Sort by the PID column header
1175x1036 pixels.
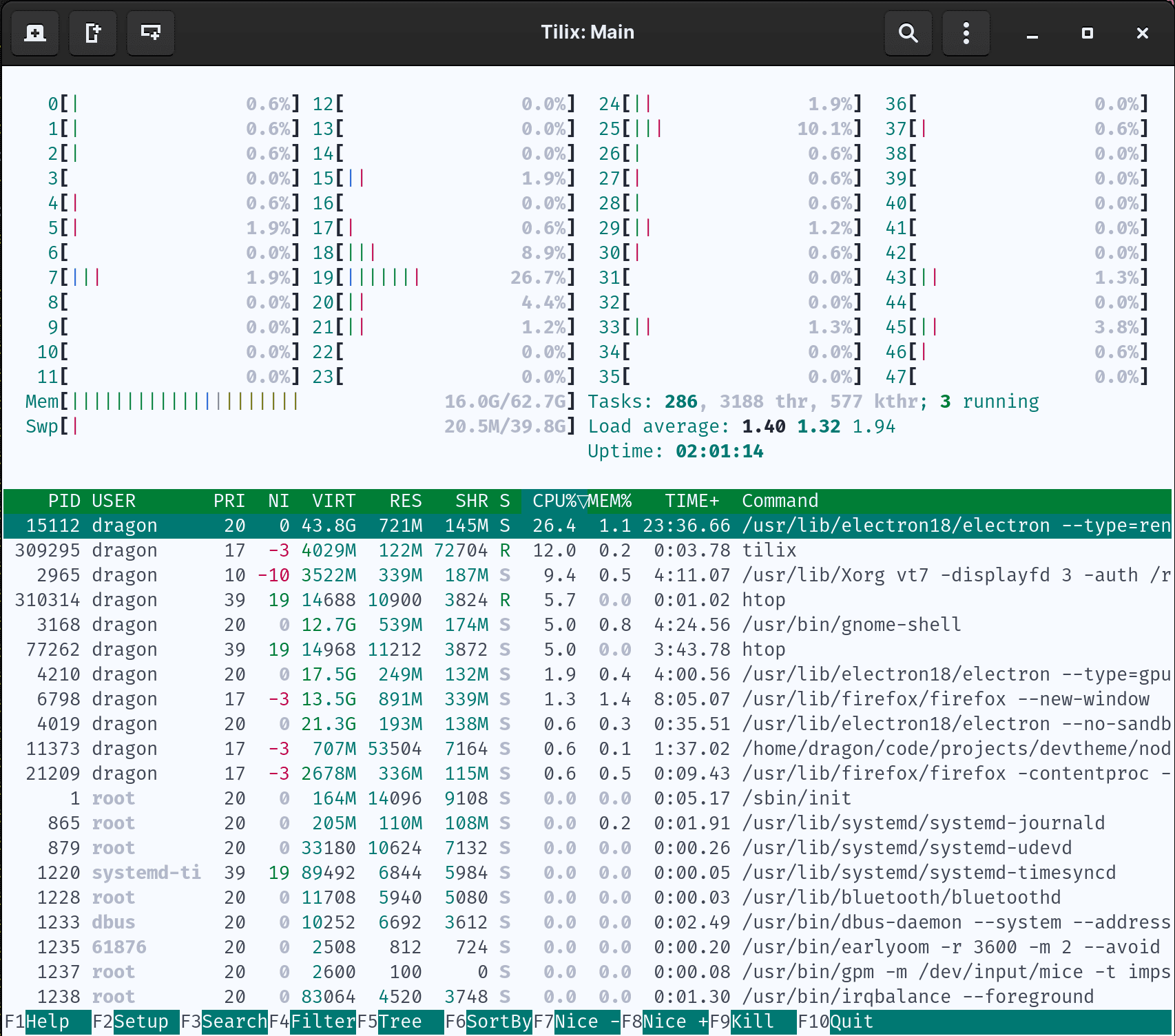pos(64,501)
